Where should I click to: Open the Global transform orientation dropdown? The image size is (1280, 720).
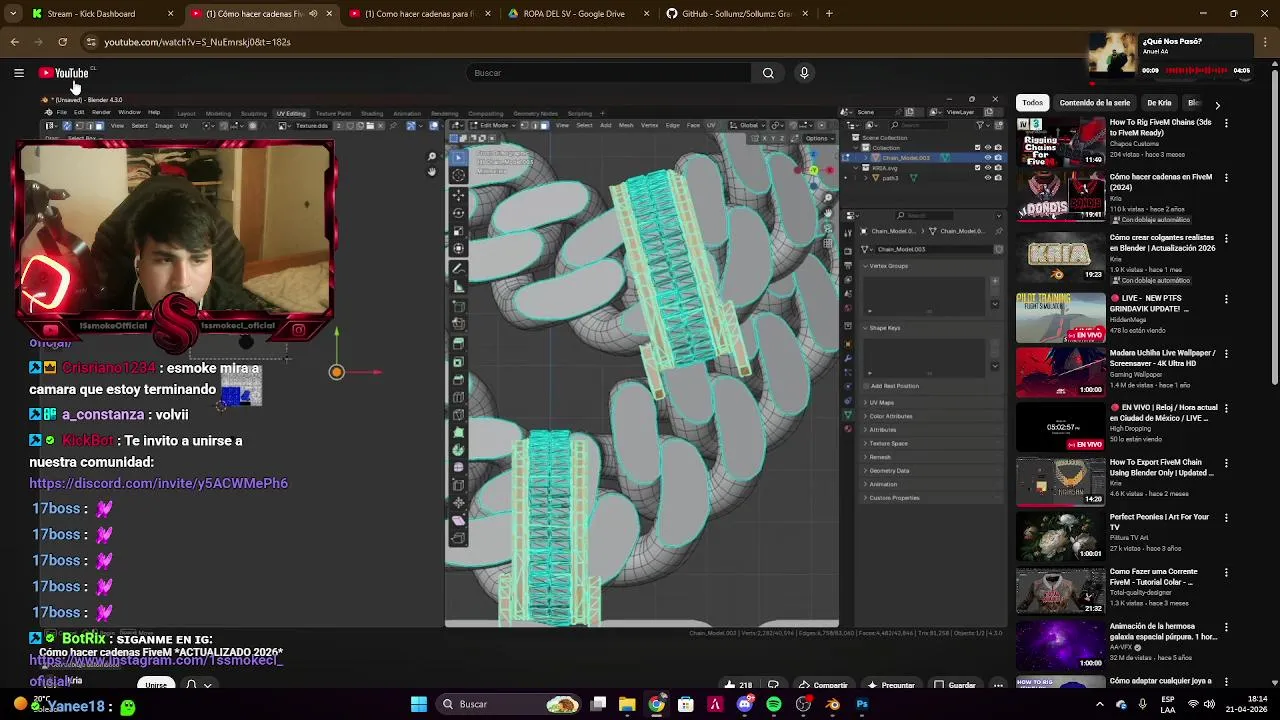[748, 125]
